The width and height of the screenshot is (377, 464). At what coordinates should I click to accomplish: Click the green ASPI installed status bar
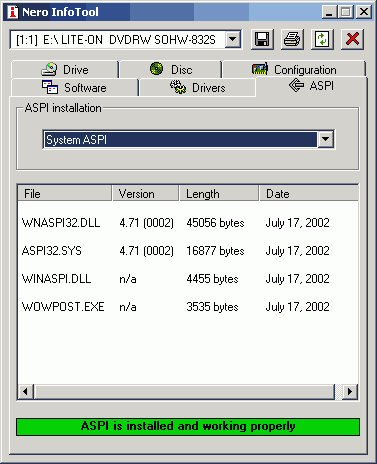pos(188,427)
